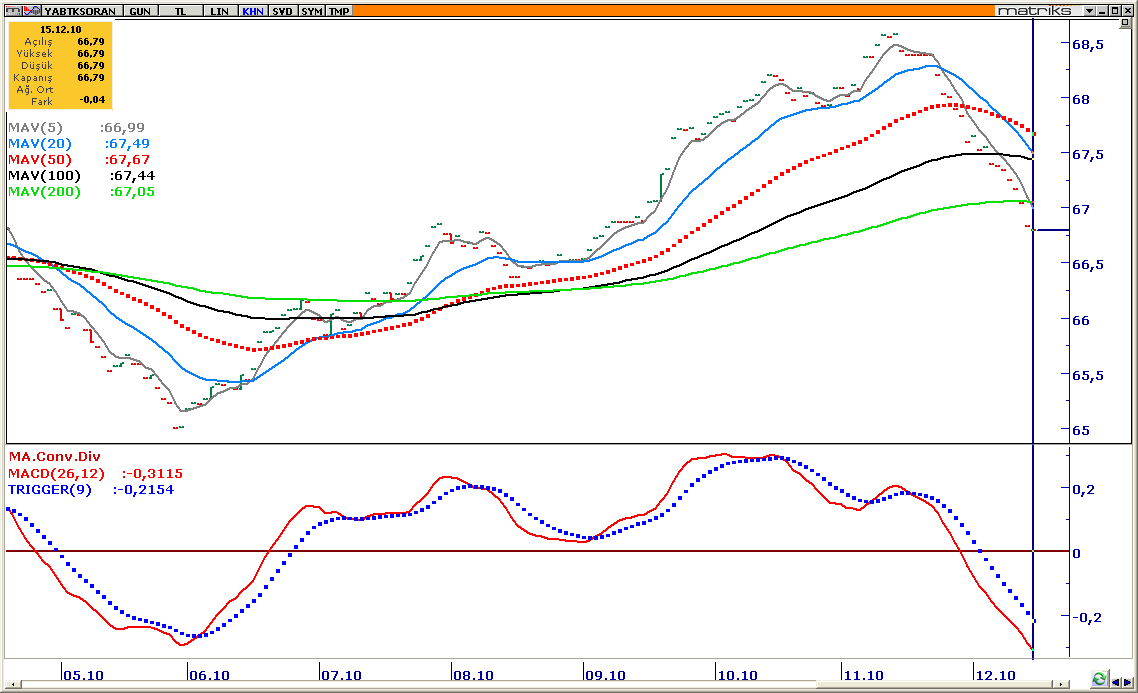Screen dimensions: 1138x693
Task: Click the orange price info box for 15.12.10
Action: [60, 65]
